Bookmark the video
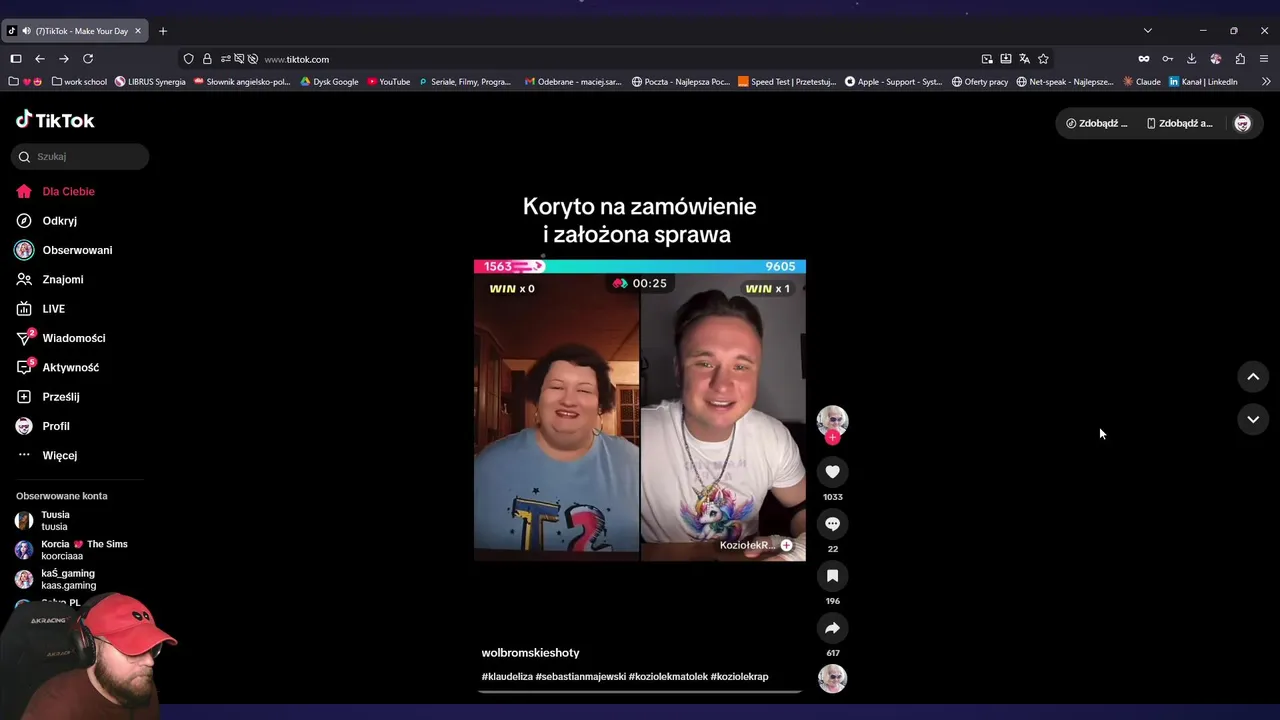 pos(832,575)
